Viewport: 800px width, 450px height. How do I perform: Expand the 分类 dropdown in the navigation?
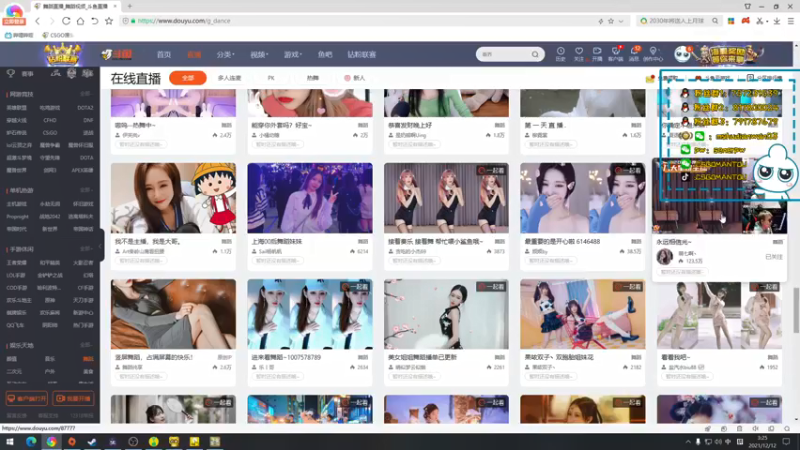pos(225,55)
